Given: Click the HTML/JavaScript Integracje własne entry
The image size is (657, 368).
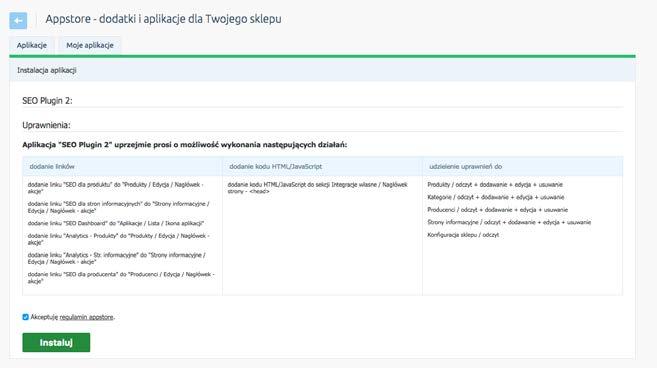Looking at the screenshot, I should pyautogui.click(x=318, y=188).
